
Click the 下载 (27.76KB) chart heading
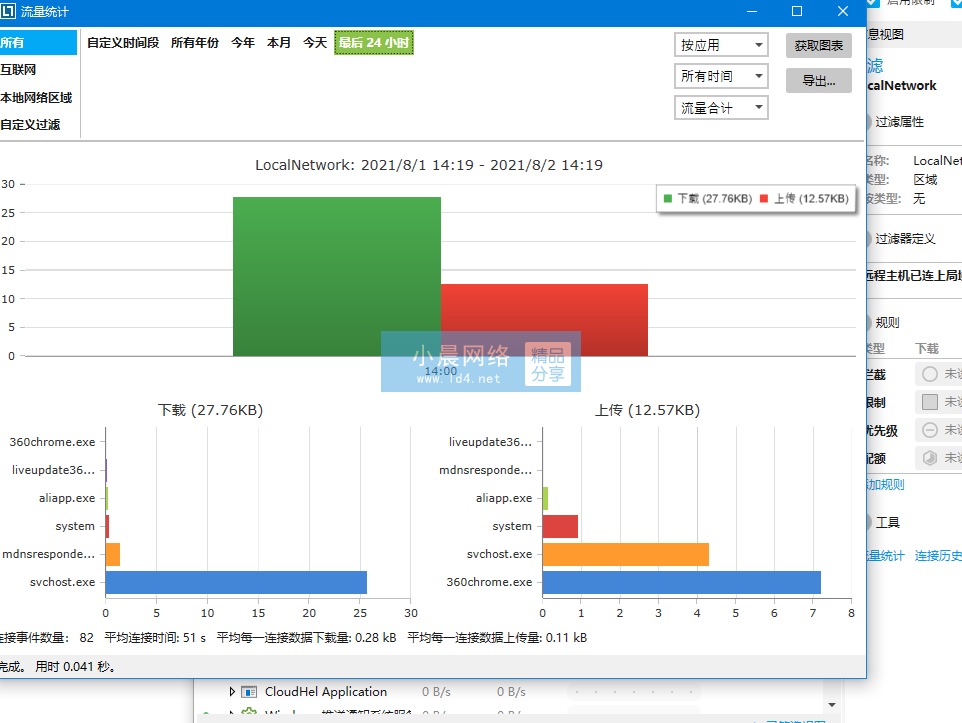click(x=210, y=410)
